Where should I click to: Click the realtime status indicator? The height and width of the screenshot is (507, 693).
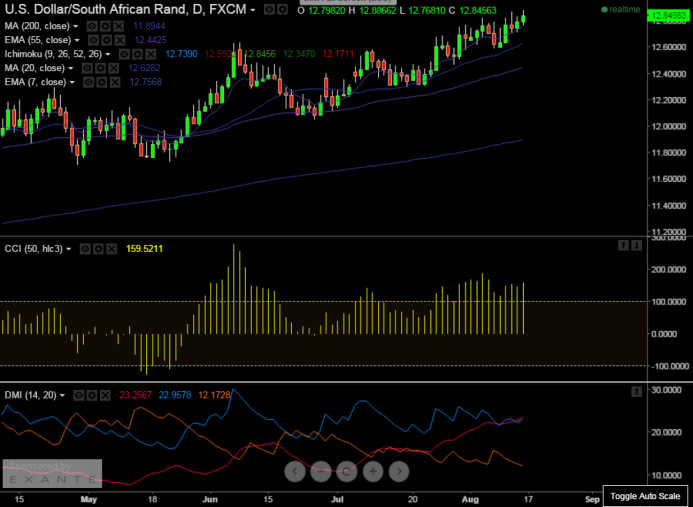coord(621,10)
